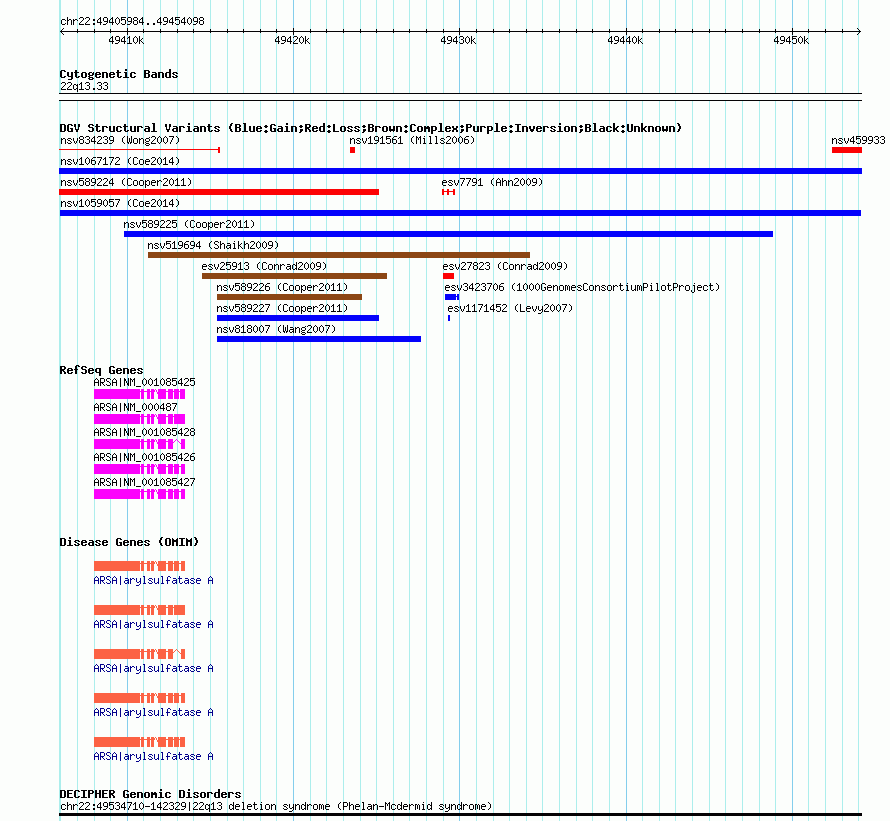Open the first ARSA|arylsulfatase A OMIM link

point(153,580)
